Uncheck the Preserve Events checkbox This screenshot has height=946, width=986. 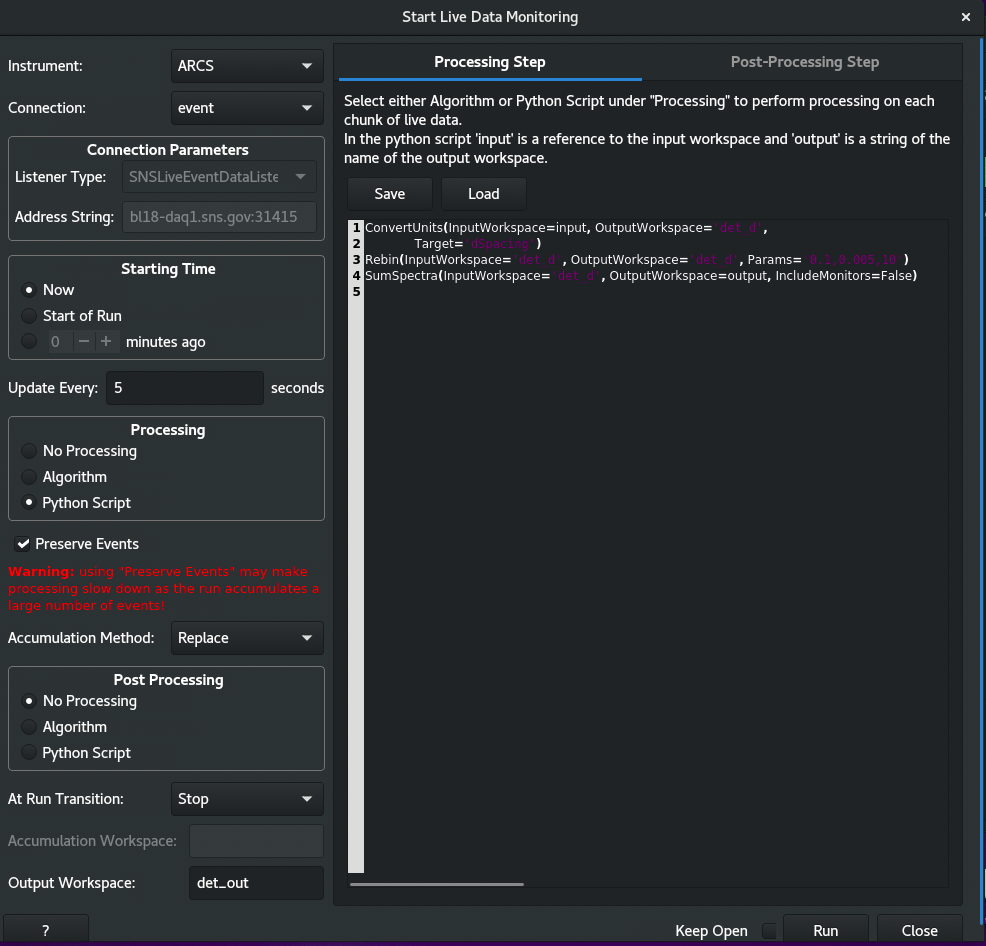pos(23,544)
